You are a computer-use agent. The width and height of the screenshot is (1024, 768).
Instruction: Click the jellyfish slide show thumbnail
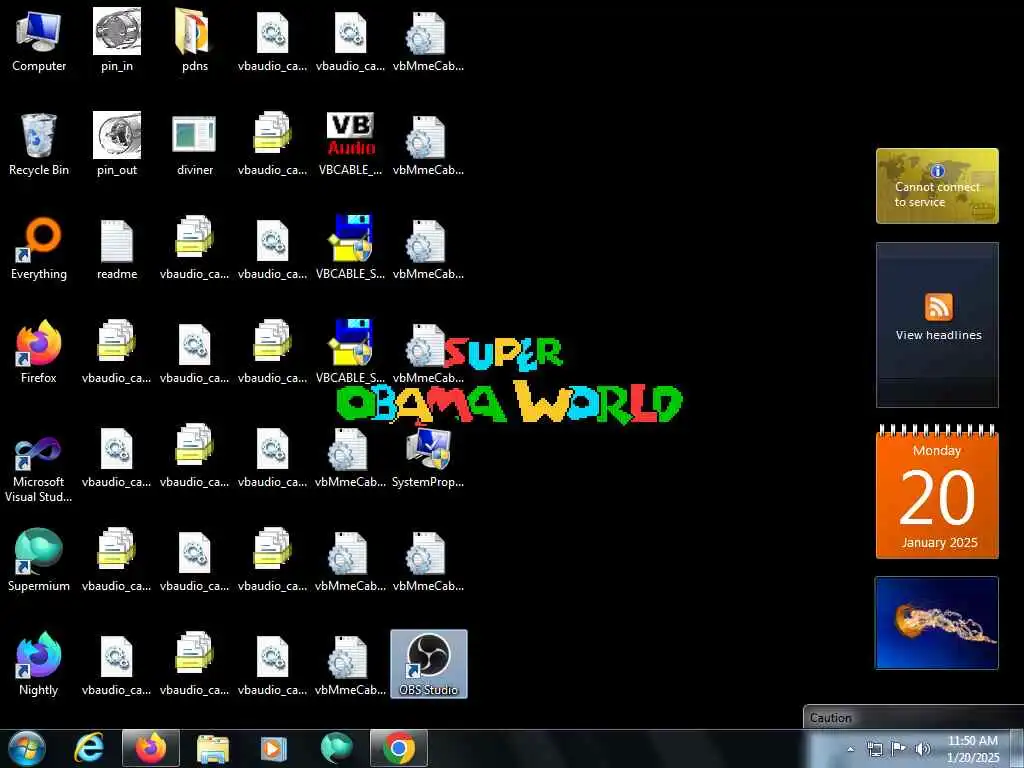coord(937,623)
